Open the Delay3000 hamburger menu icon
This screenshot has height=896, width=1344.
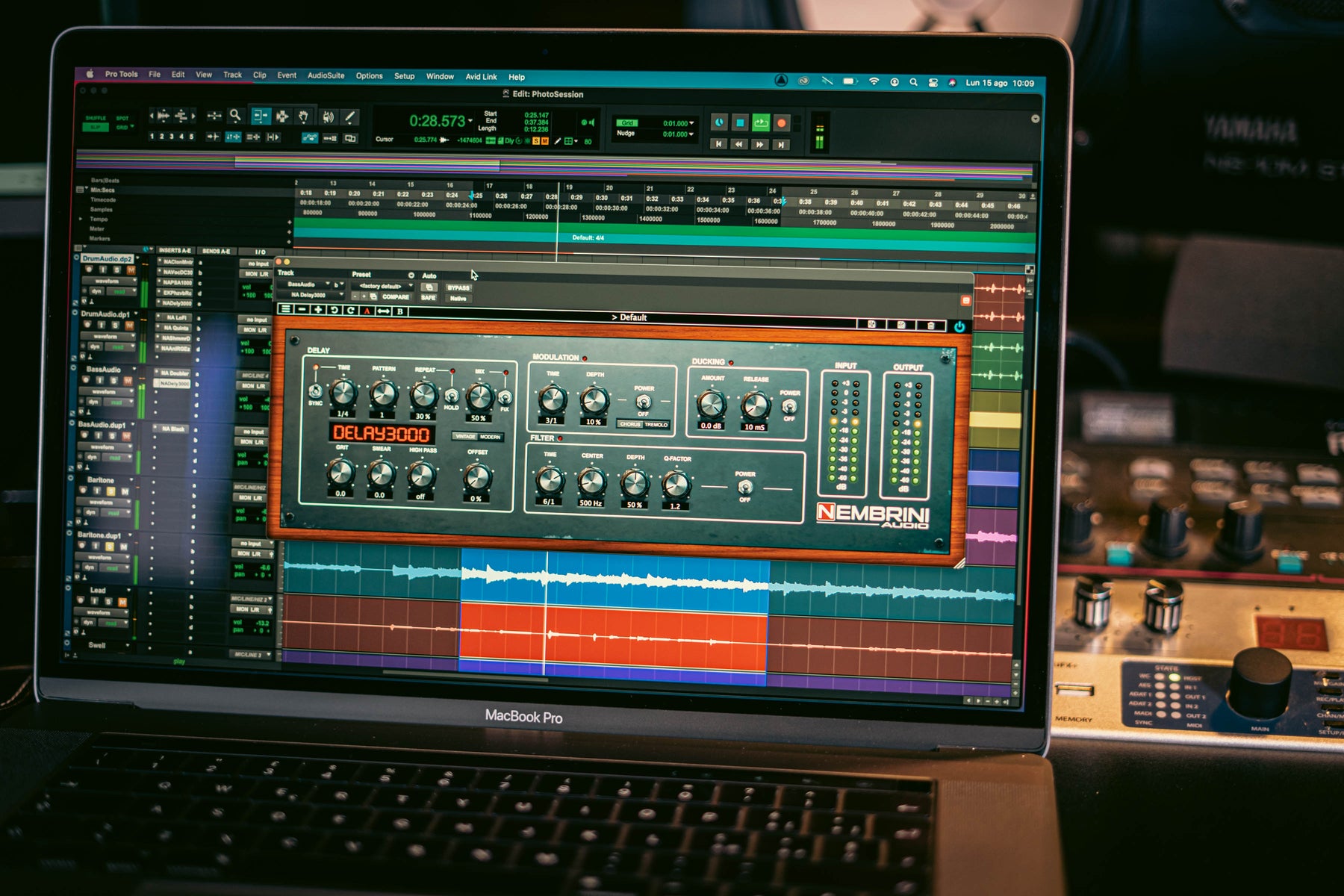[285, 309]
